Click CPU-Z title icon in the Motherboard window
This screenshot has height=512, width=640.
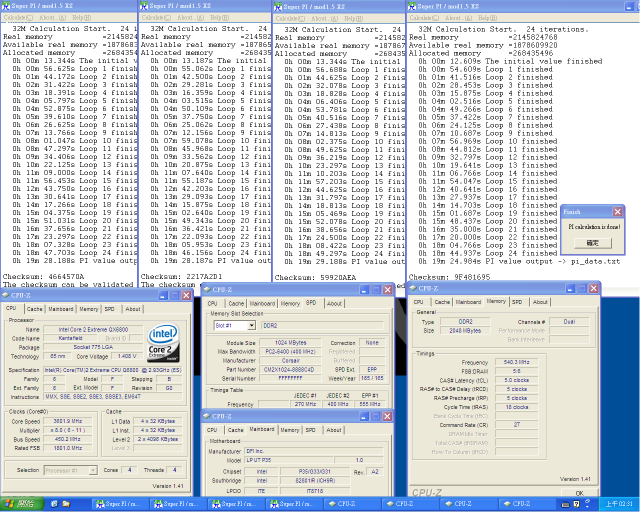[207, 416]
